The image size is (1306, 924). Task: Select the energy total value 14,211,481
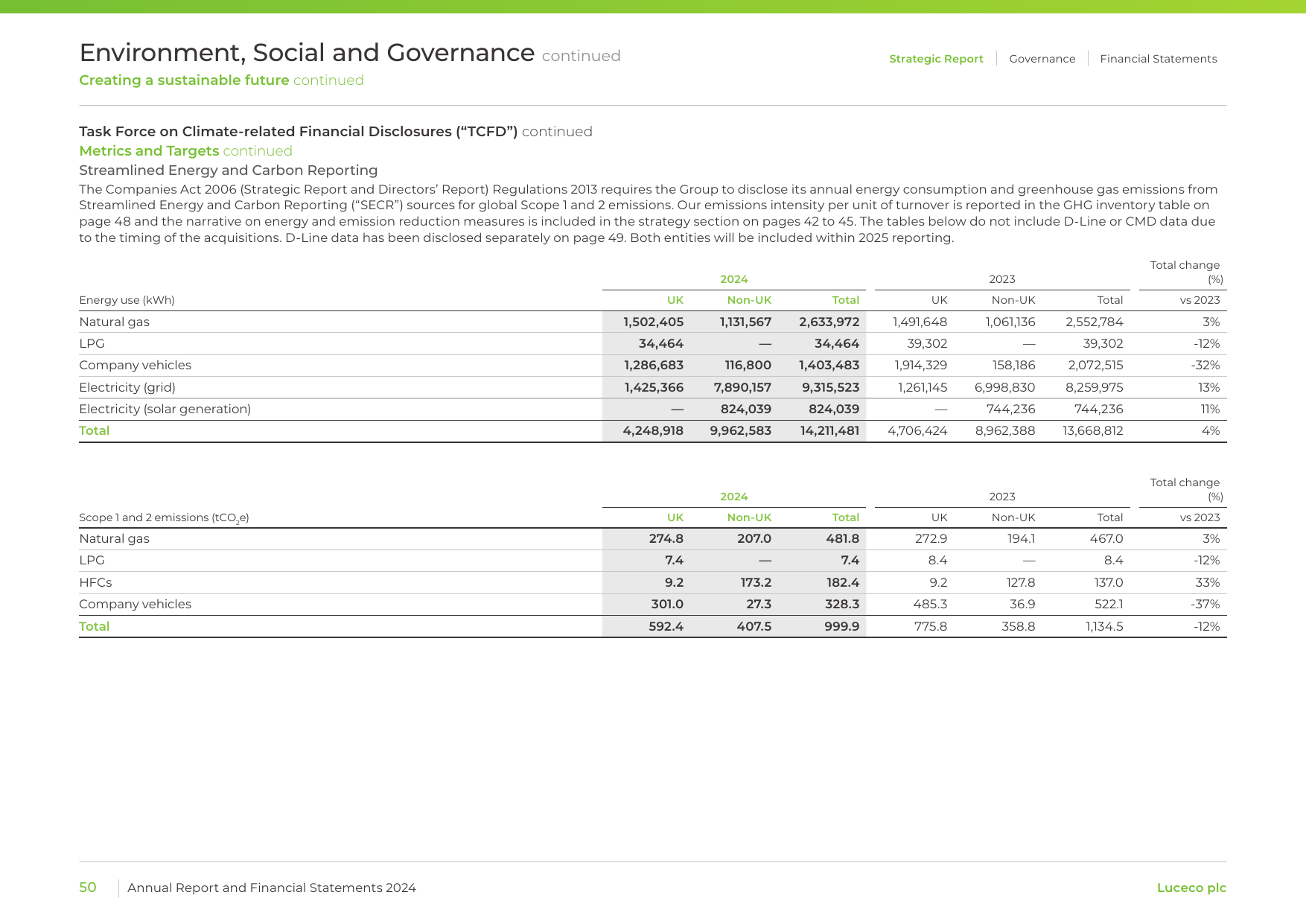pyautogui.click(x=829, y=430)
